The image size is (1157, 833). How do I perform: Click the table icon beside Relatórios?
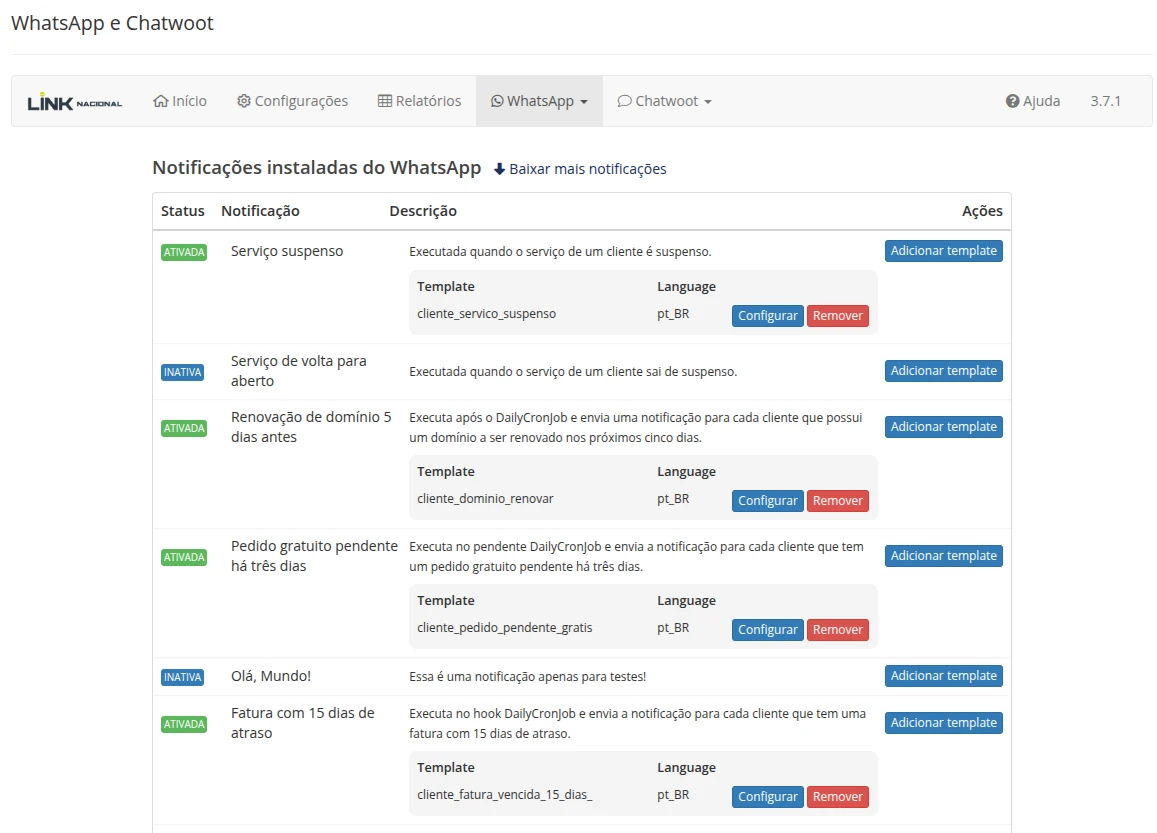pyautogui.click(x=385, y=101)
